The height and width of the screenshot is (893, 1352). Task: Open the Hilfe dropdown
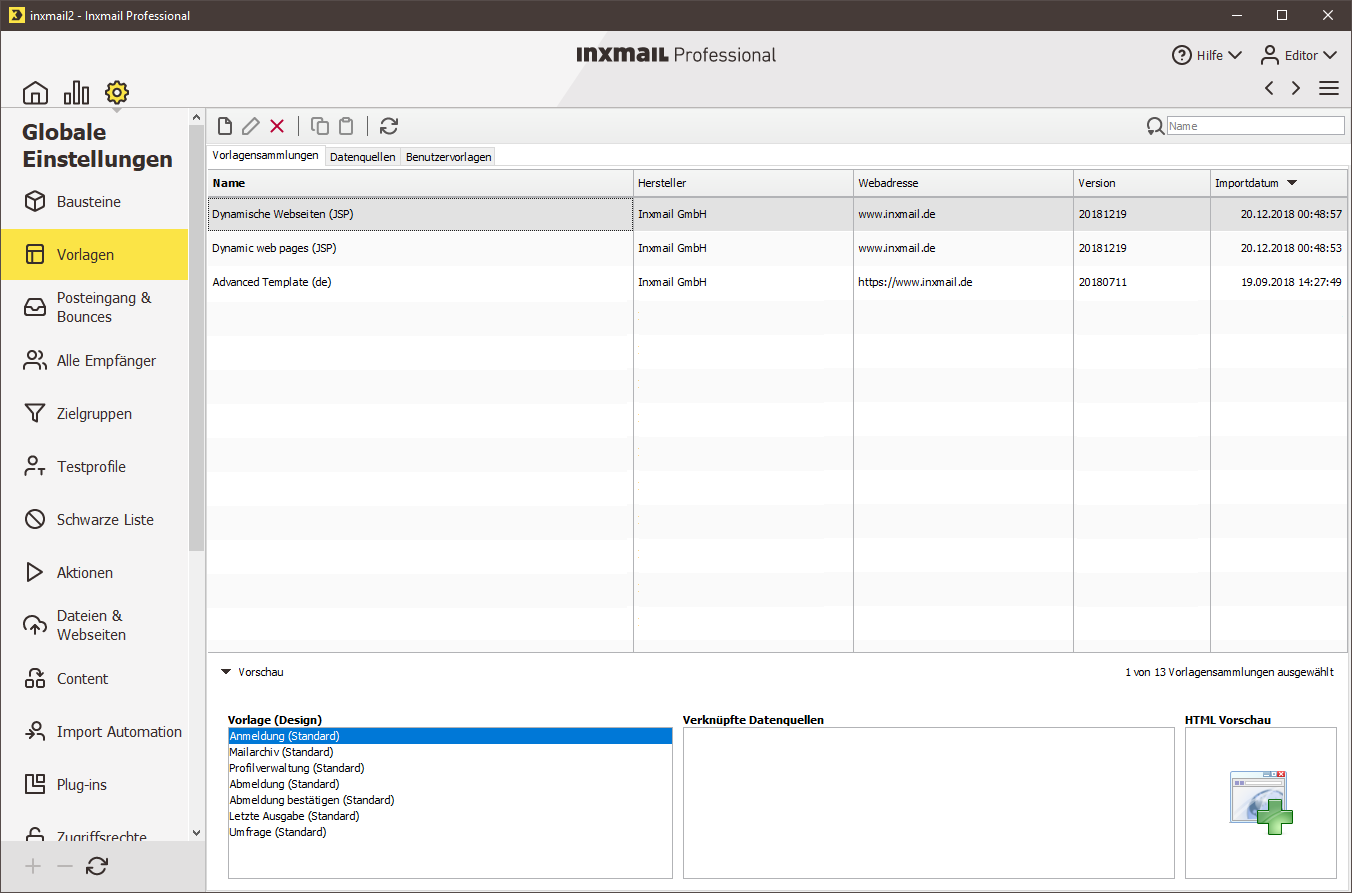tap(1208, 56)
